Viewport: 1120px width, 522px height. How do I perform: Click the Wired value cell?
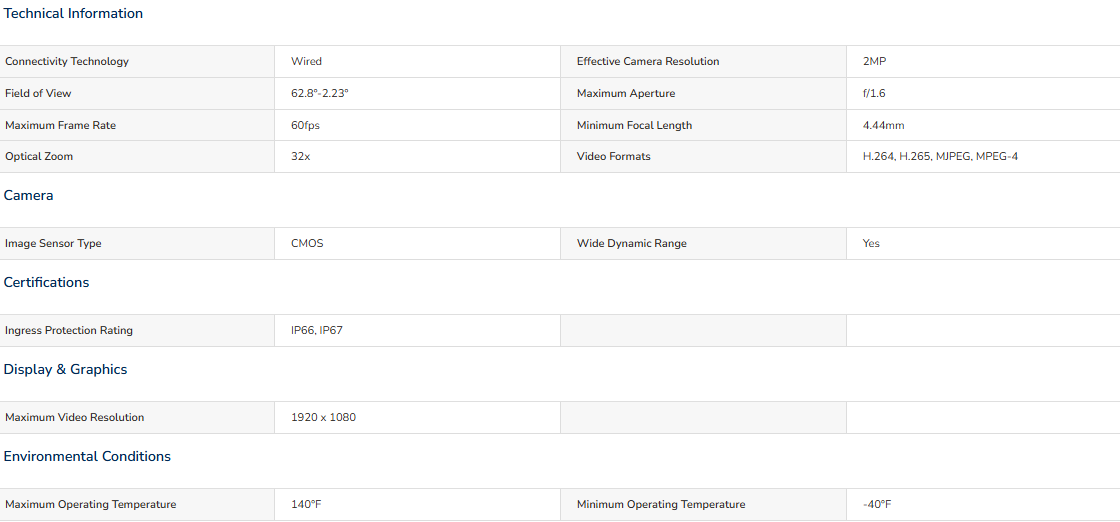pos(417,61)
